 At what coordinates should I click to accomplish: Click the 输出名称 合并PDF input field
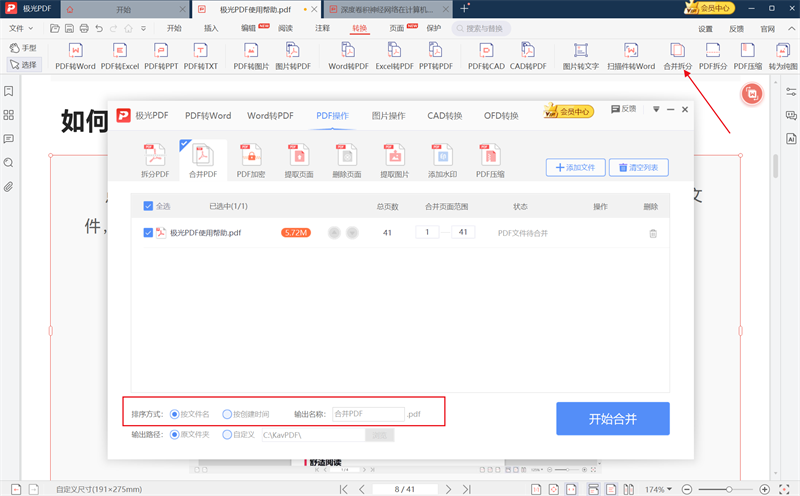point(368,414)
